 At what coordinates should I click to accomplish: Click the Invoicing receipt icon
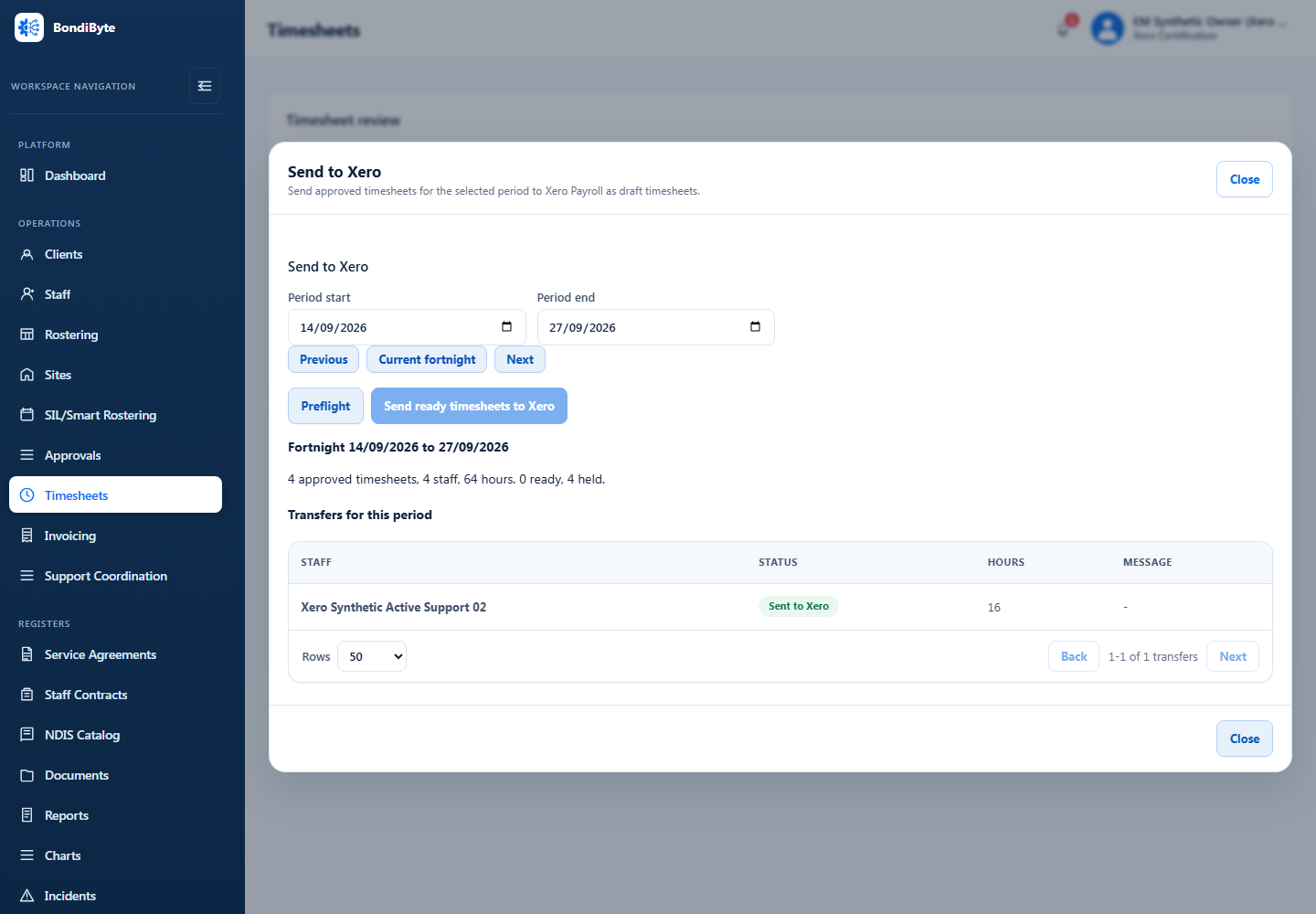27,536
